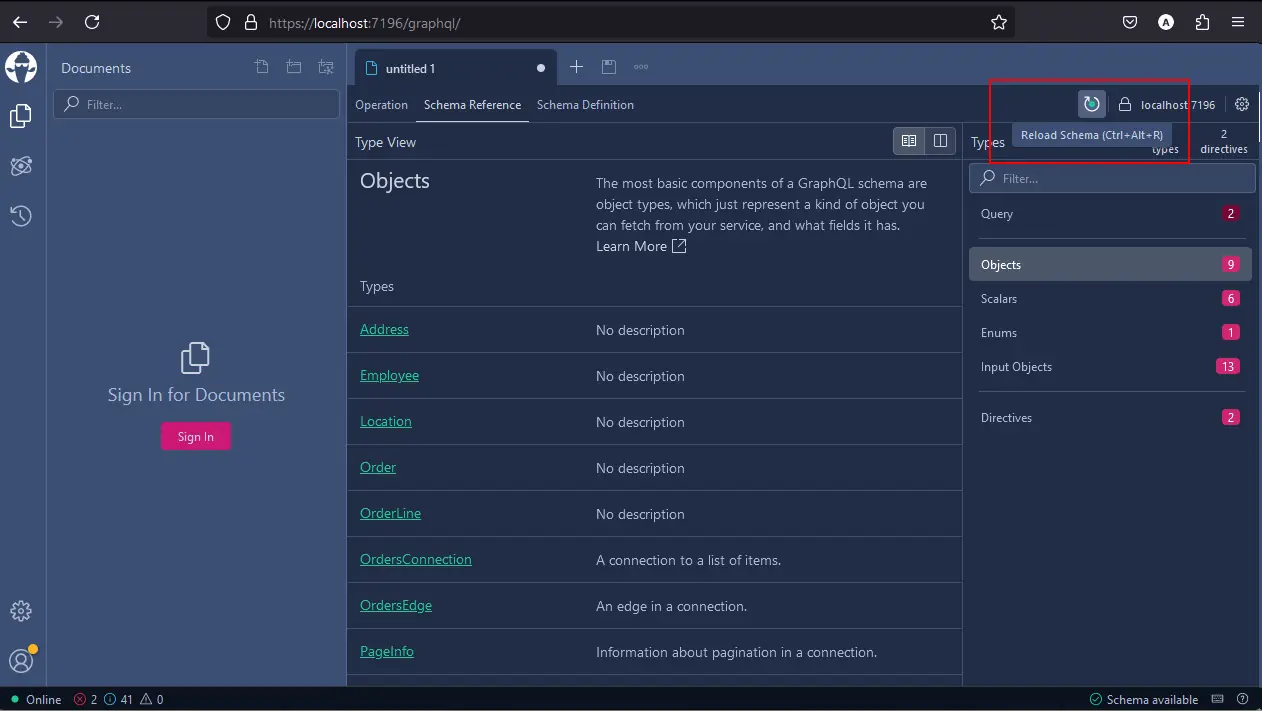The width and height of the screenshot is (1262, 711).
Task: Click the help question mark in status bar
Action: [x=1243, y=699]
